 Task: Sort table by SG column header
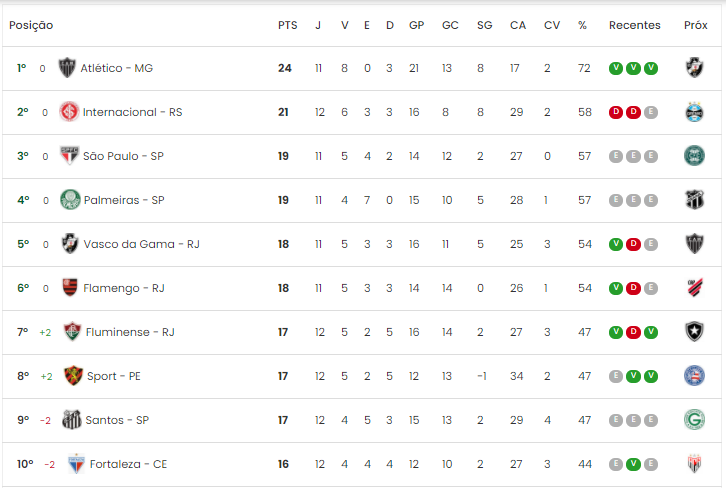484,25
